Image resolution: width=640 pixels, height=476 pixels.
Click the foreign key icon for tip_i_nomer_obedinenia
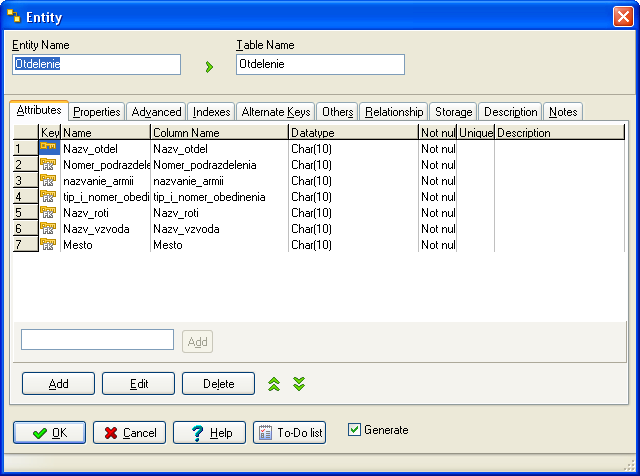[x=48, y=196]
